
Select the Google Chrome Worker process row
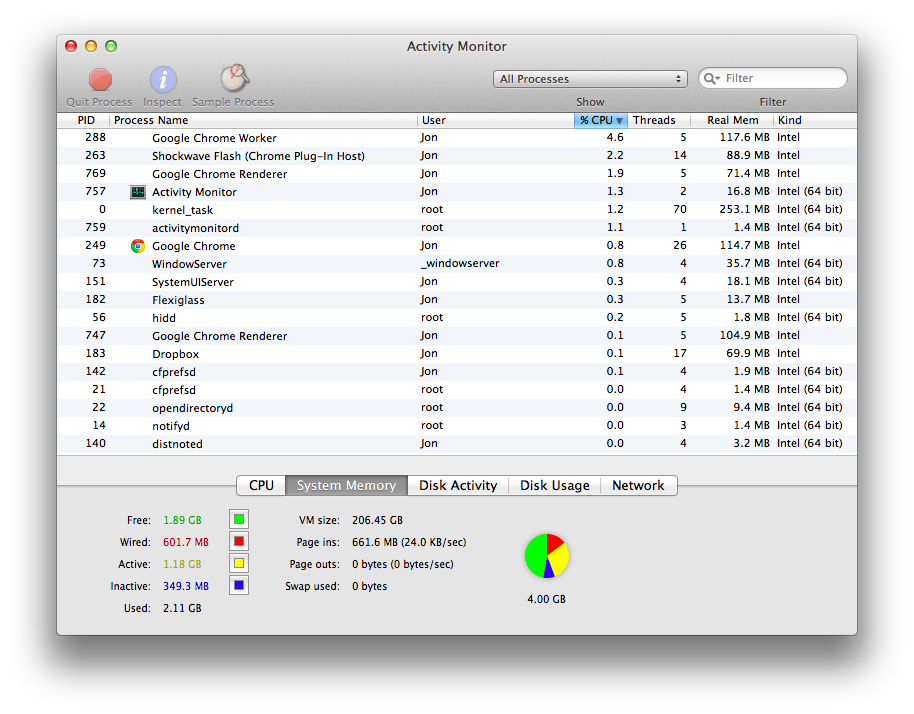(x=457, y=138)
